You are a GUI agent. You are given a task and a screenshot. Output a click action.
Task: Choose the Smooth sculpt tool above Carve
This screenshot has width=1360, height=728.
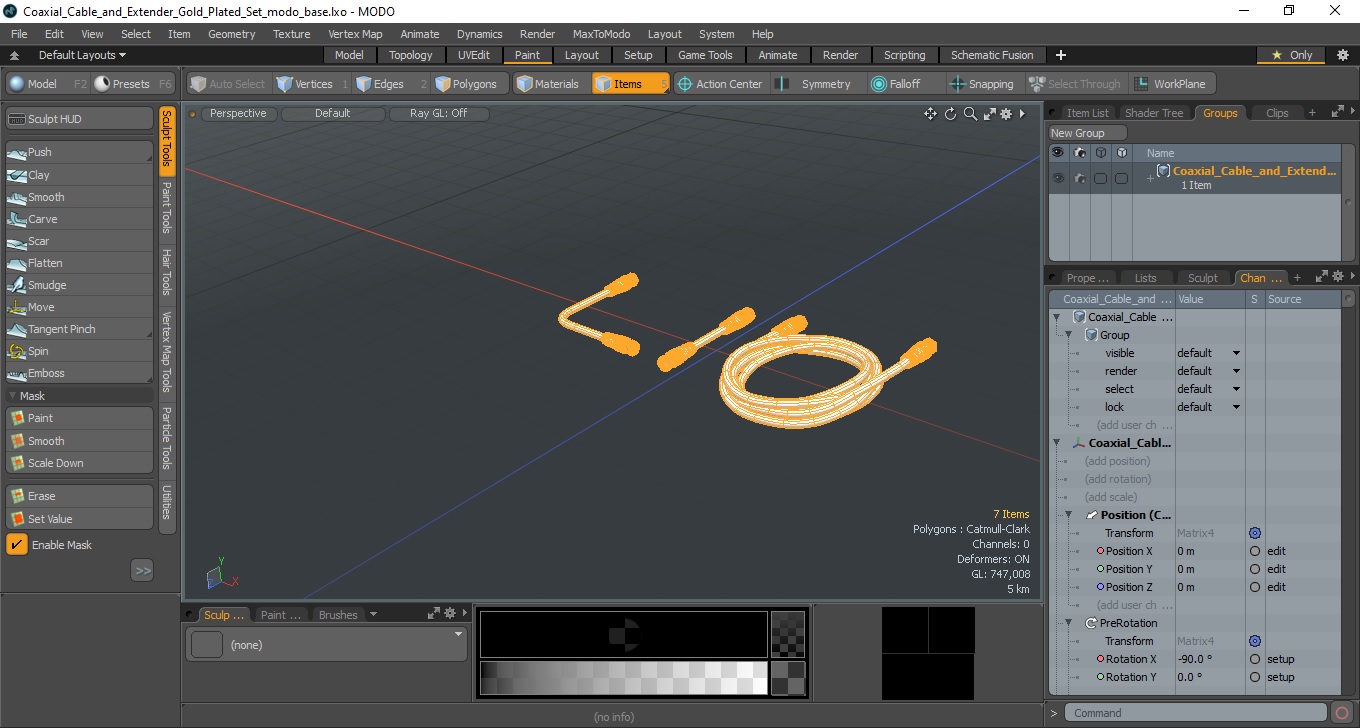point(80,197)
